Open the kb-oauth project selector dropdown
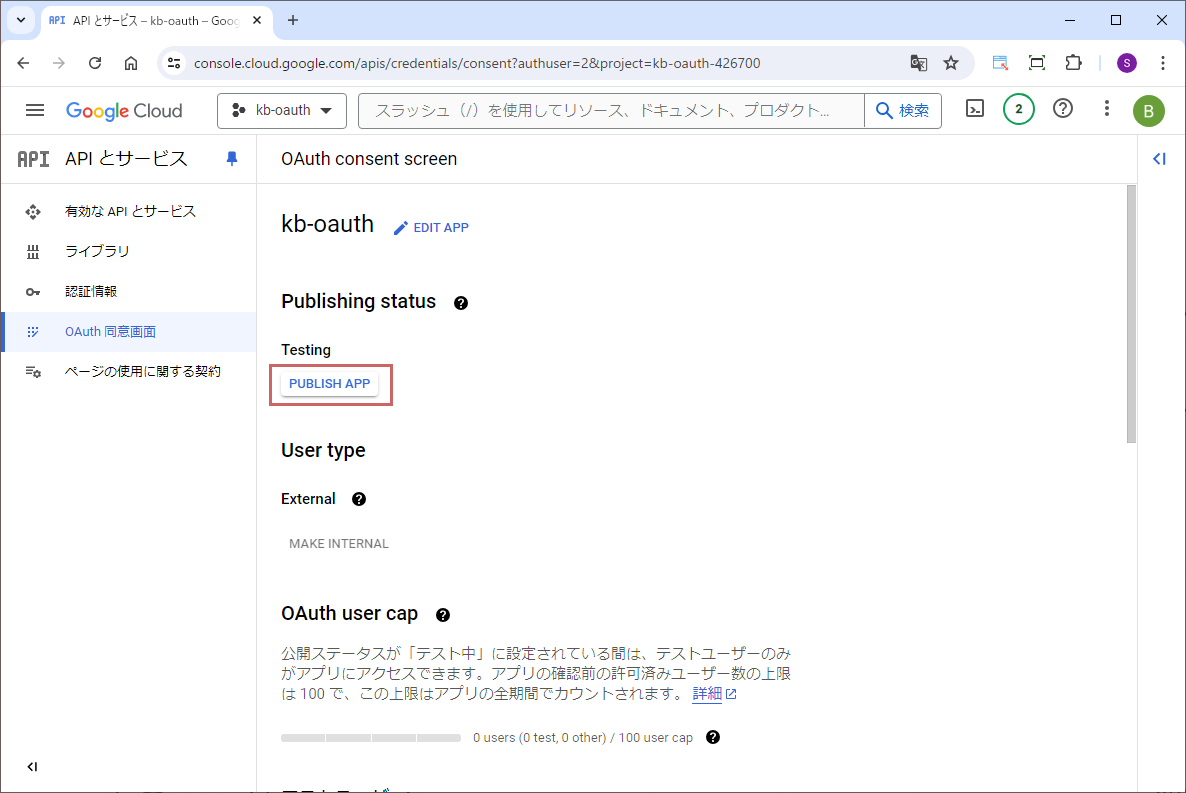This screenshot has width=1186, height=793. click(x=282, y=111)
